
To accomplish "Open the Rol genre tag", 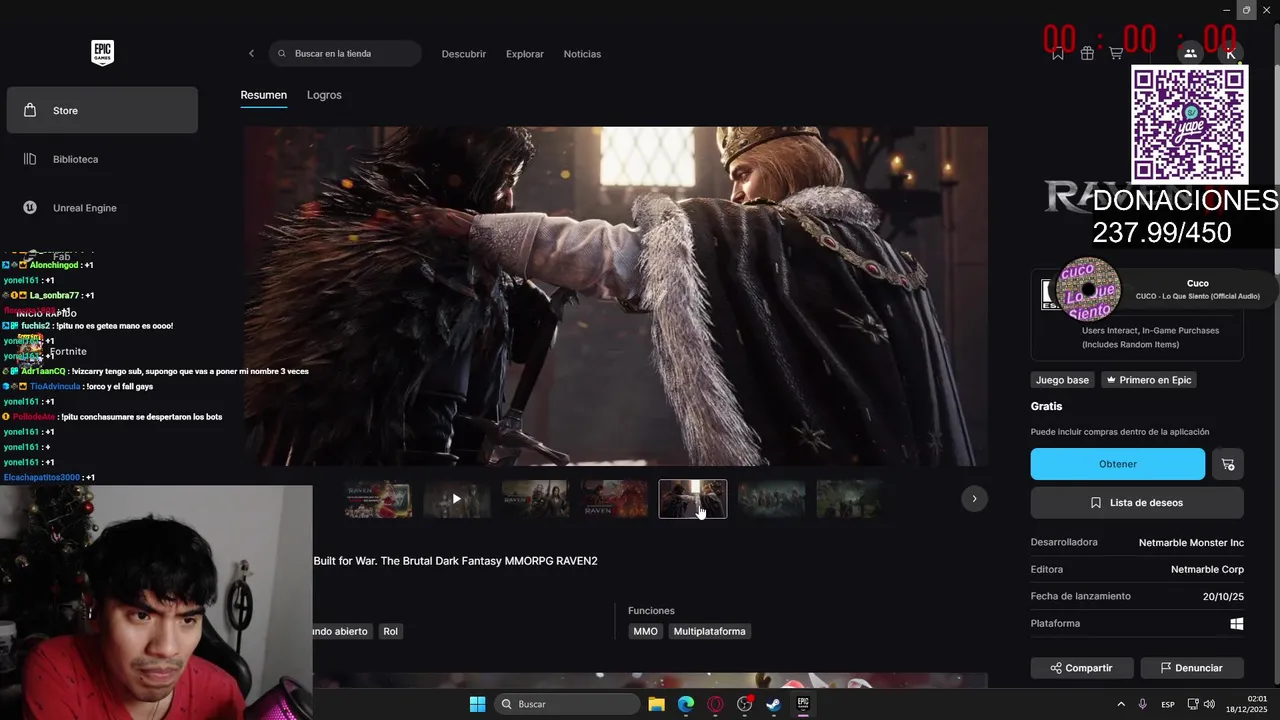I will [391, 631].
